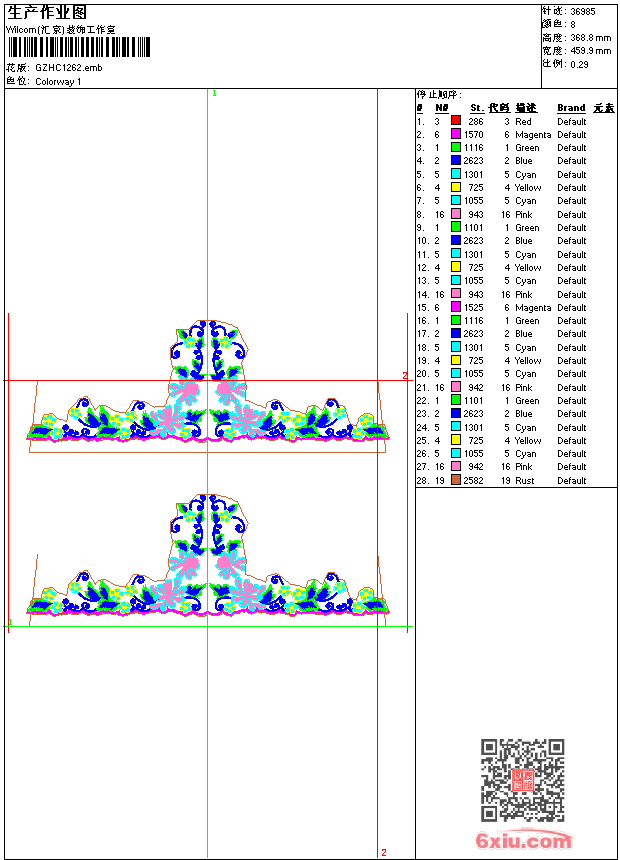
Task: Click the title 生产作业图
Action: coord(47,13)
